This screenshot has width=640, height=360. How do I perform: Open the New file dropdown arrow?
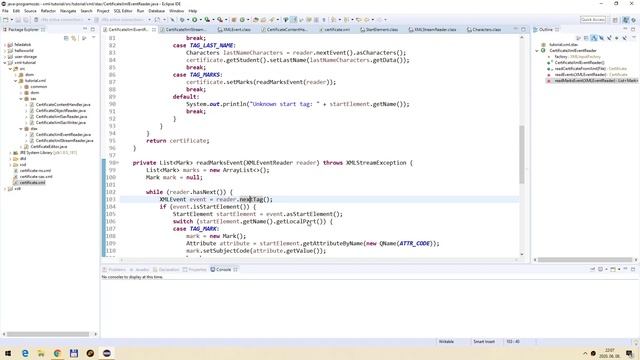coord(11,20)
